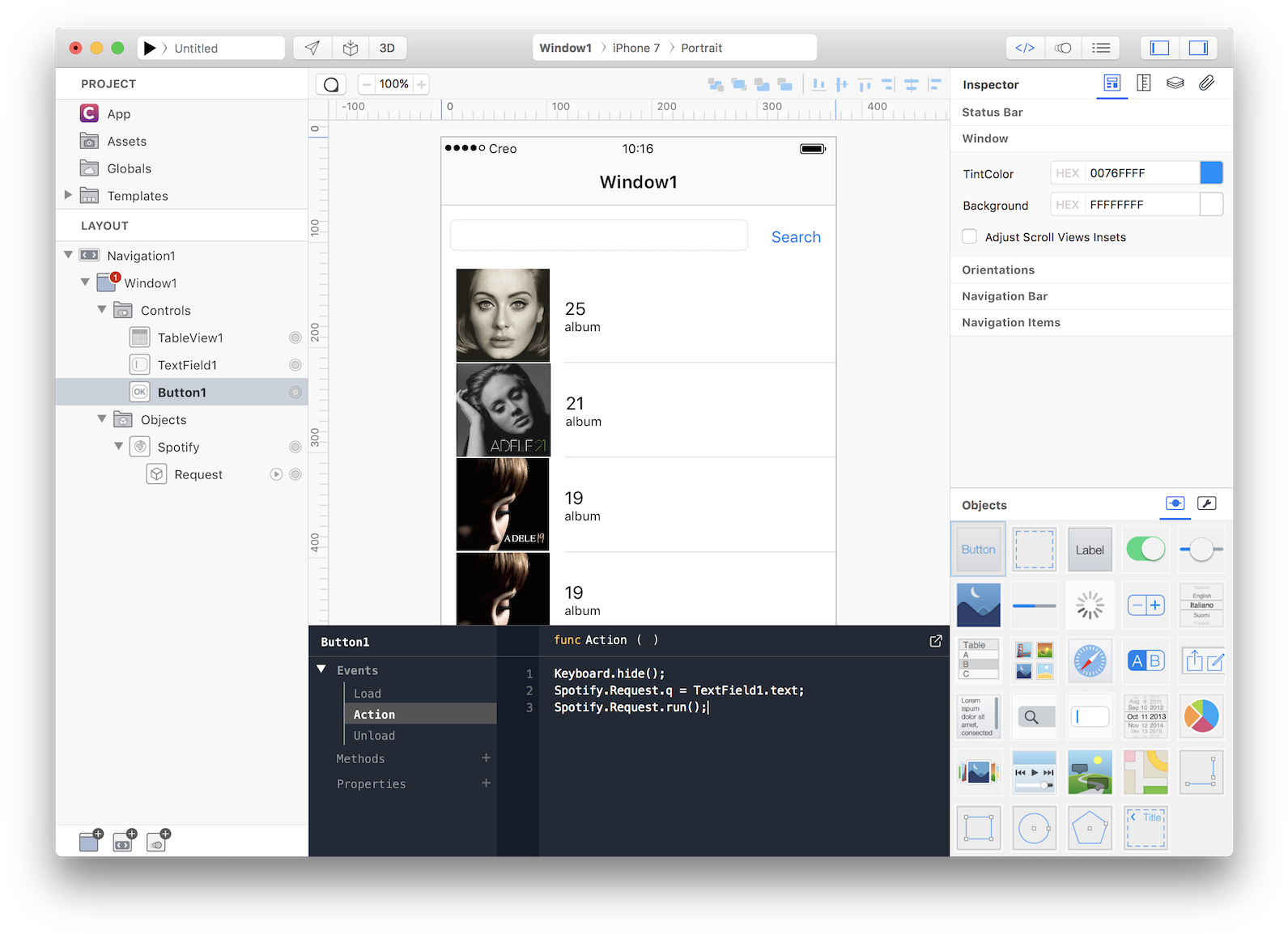This screenshot has height=934, width=1288.
Task: Pick the pie chart object in Objects
Action: (x=1201, y=716)
